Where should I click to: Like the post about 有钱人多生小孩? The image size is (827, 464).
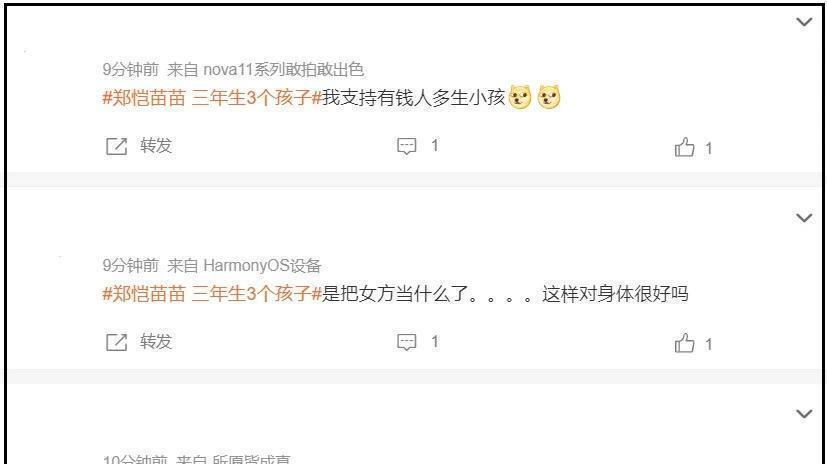click(685, 147)
